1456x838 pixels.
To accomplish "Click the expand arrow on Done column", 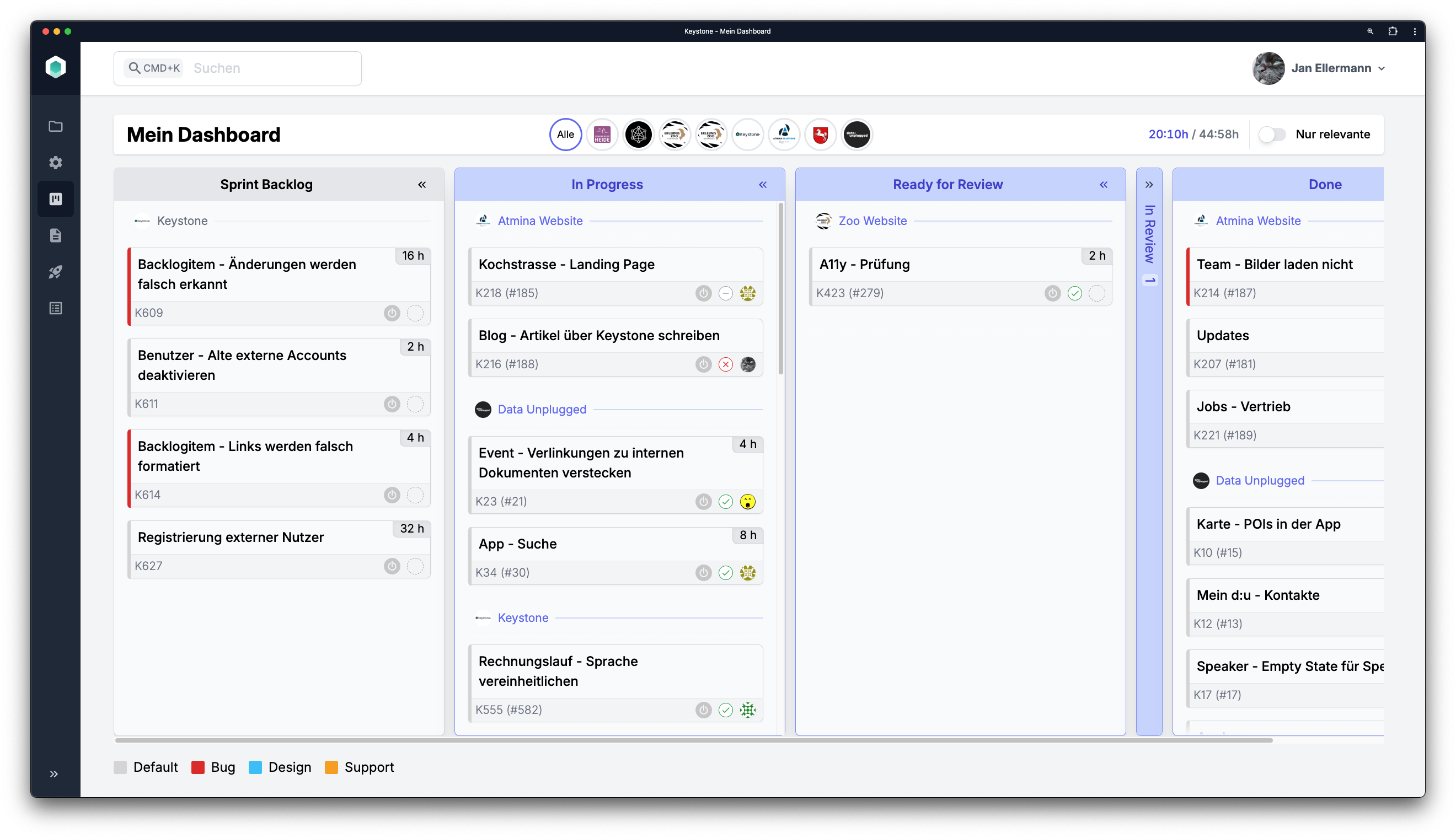I will pyautogui.click(x=1150, y=184).
